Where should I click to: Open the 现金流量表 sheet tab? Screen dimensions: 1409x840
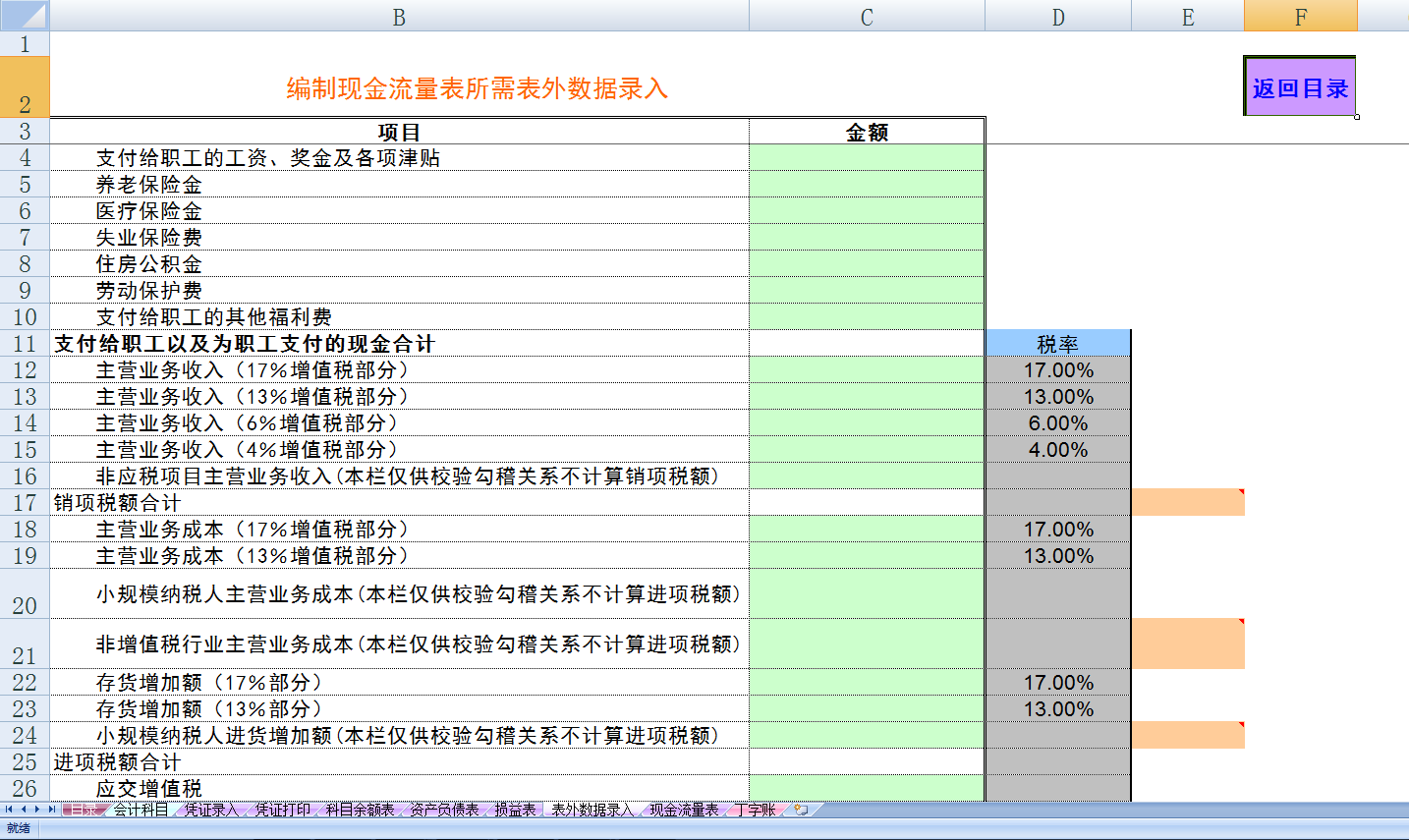pyautogui.click(x=684, y=810)
